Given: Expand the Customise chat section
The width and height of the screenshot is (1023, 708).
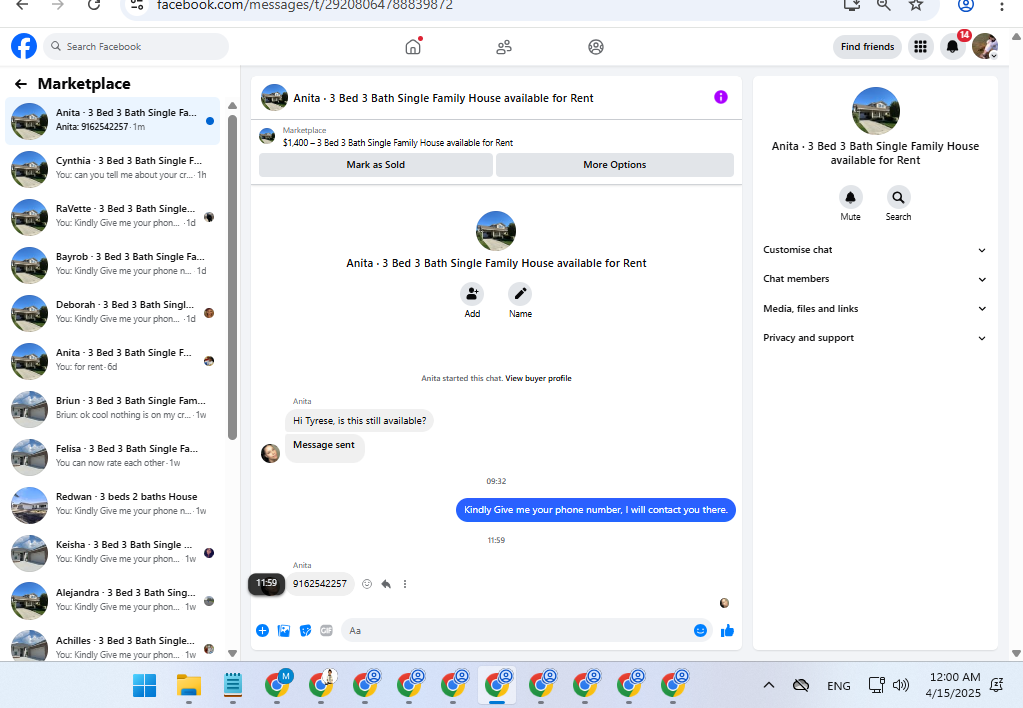Looking at the screenshot, I should coord(875,250).
